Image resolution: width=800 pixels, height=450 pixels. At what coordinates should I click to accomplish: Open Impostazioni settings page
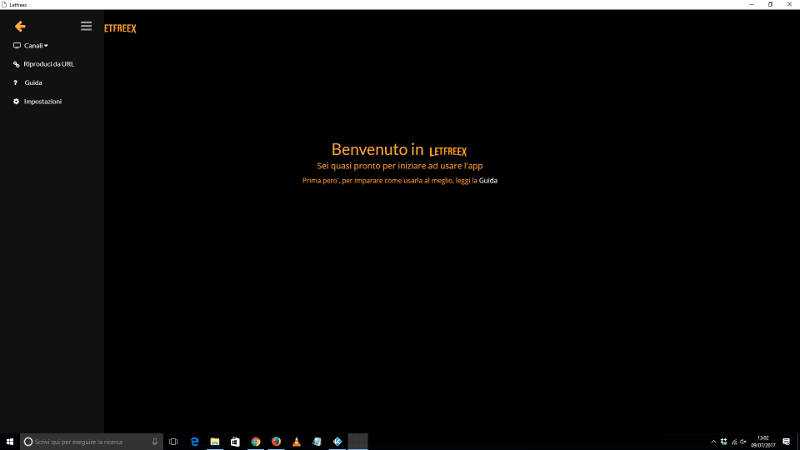43,102
